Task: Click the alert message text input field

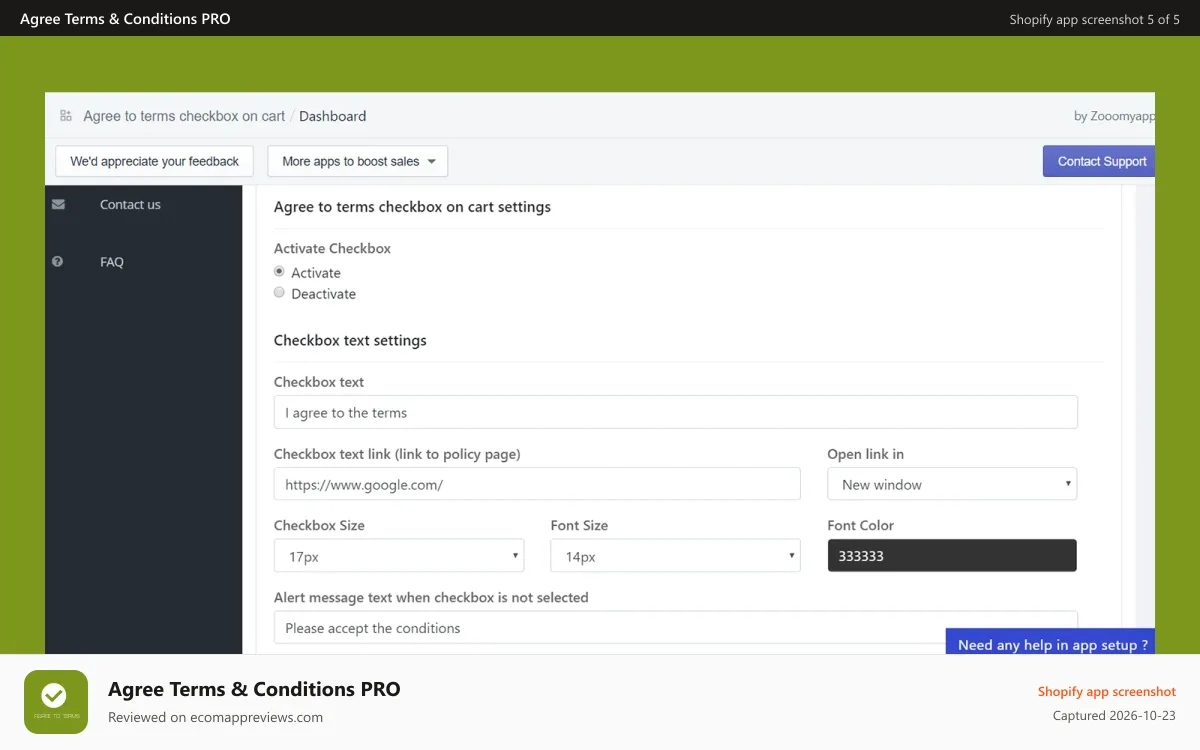Action: point(676,628)
